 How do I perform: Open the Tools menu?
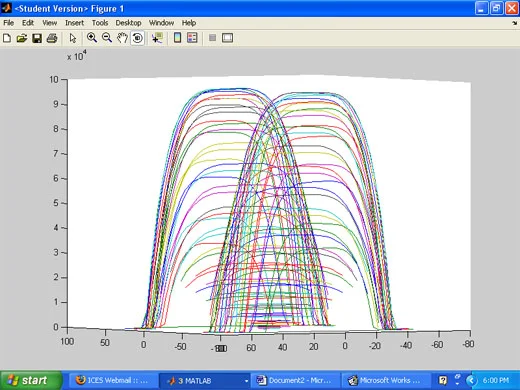tap(100, 23)
